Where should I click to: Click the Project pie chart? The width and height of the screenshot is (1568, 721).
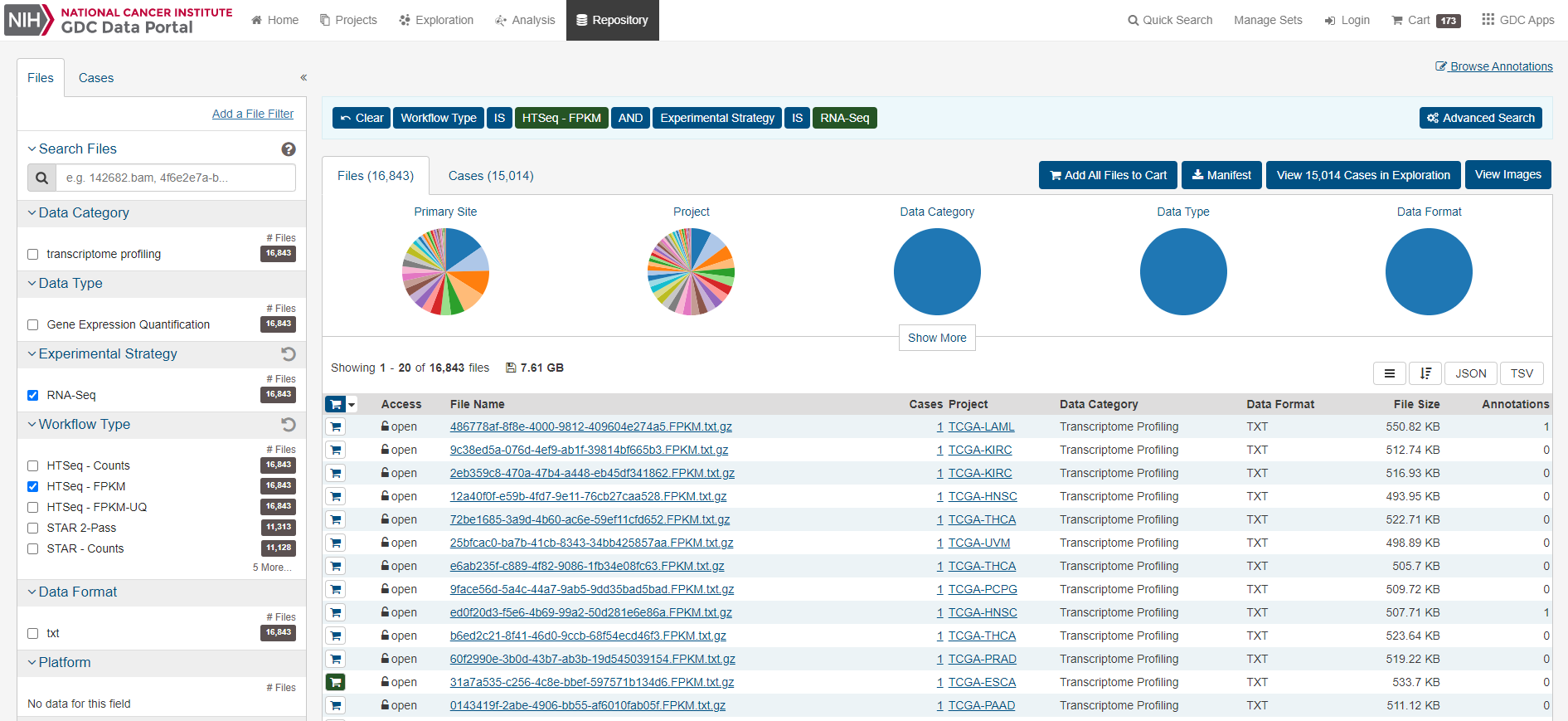coord(691,271)
